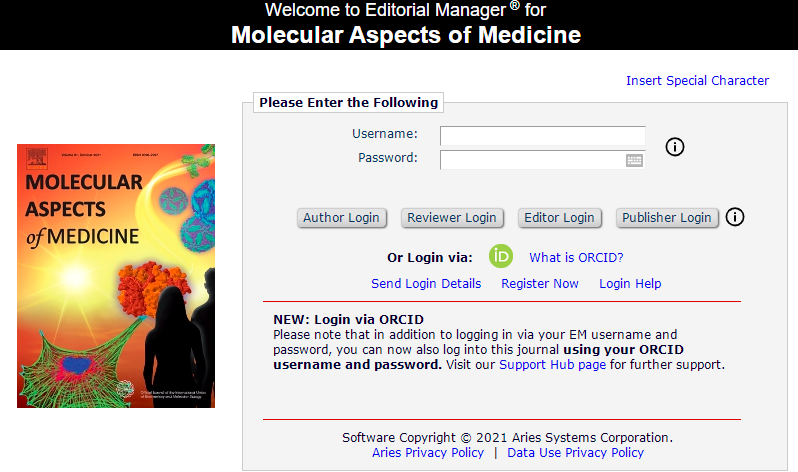798x472 pixels.
Task: Click the Molecular Aspects of Medicine cover image
Action: click(x=116, y=275)
